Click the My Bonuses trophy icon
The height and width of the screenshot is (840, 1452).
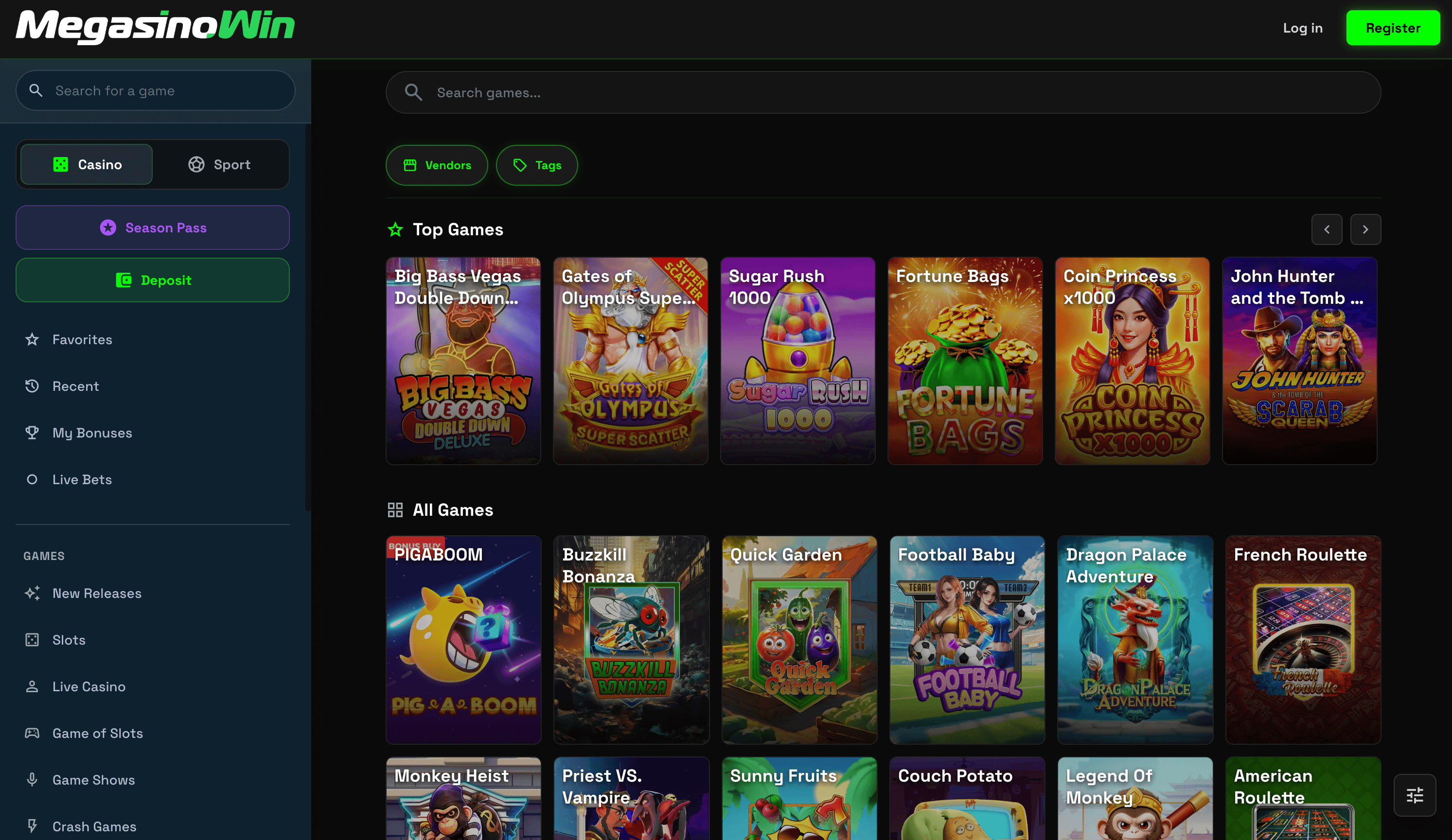click(x=32, y=433)
